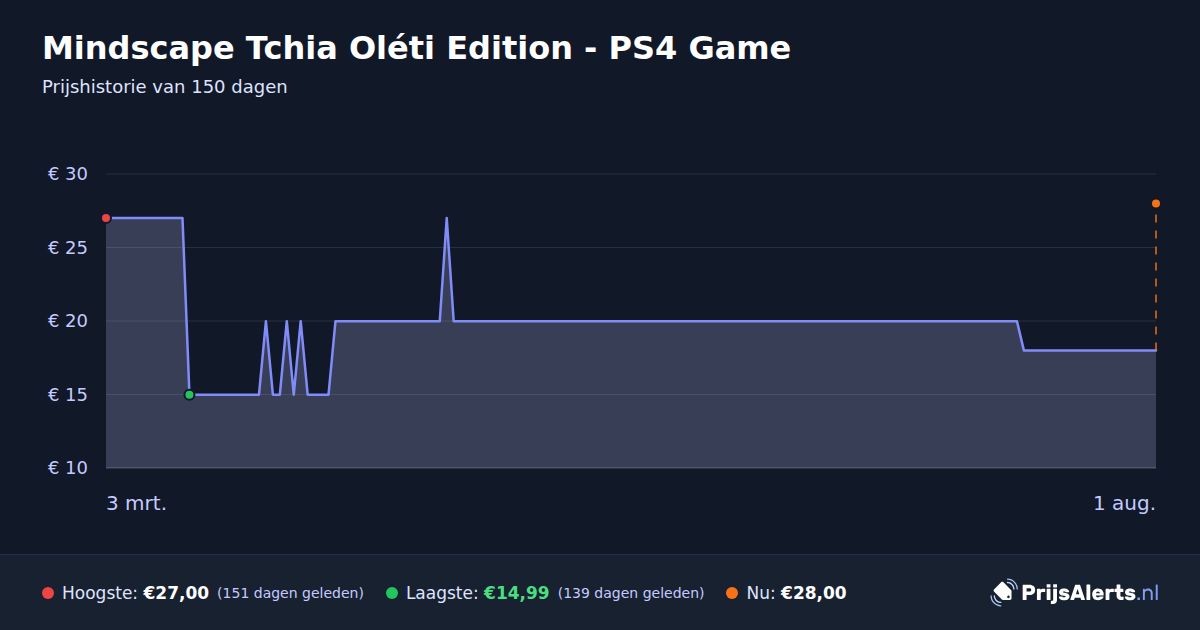Click the €14,99 lowest price value
Screen dimensions: 1200x630
click(516, 593)
